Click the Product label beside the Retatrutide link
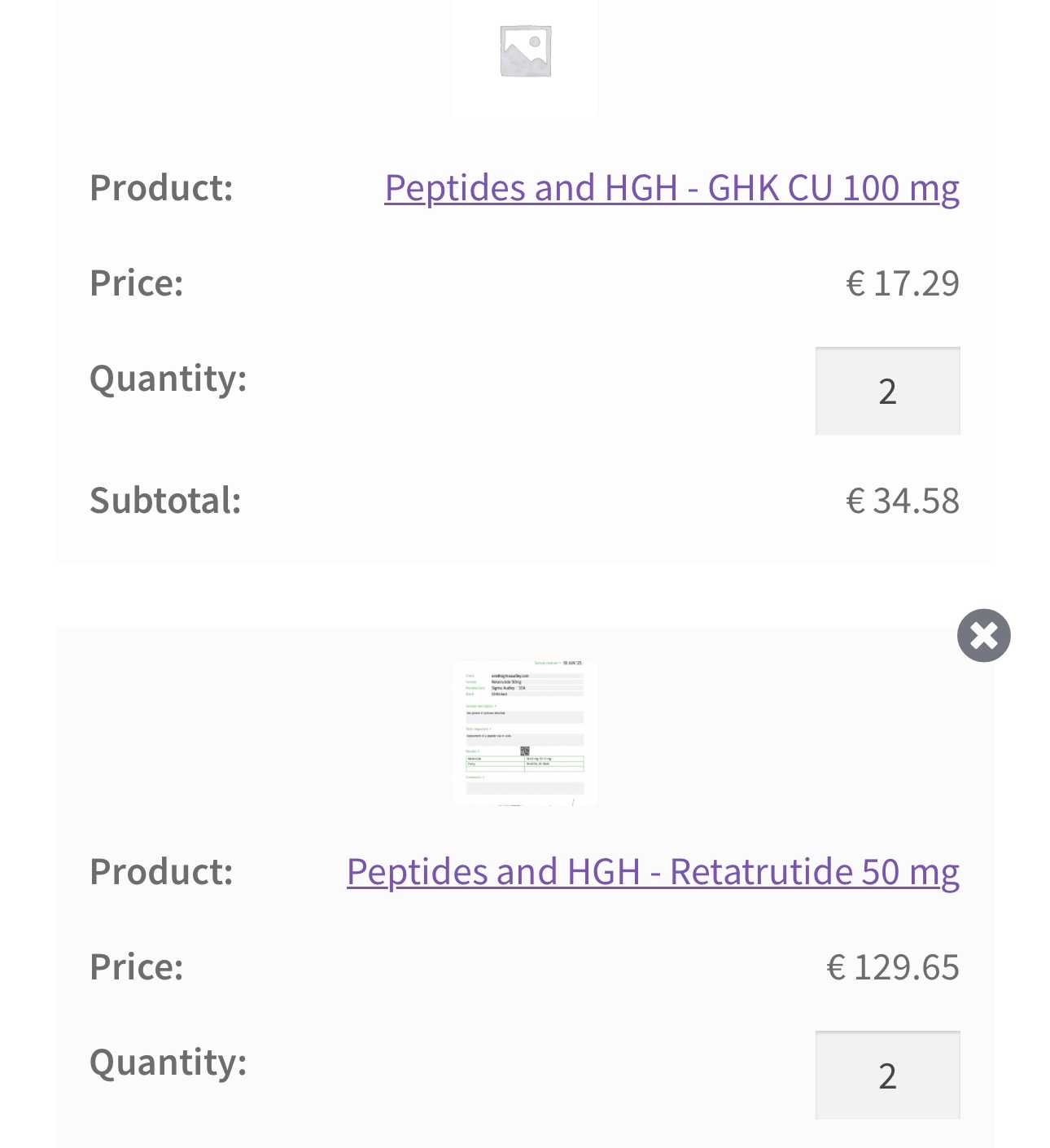The width and height of the screenshot is (1050, 1148). coord(161,872)
